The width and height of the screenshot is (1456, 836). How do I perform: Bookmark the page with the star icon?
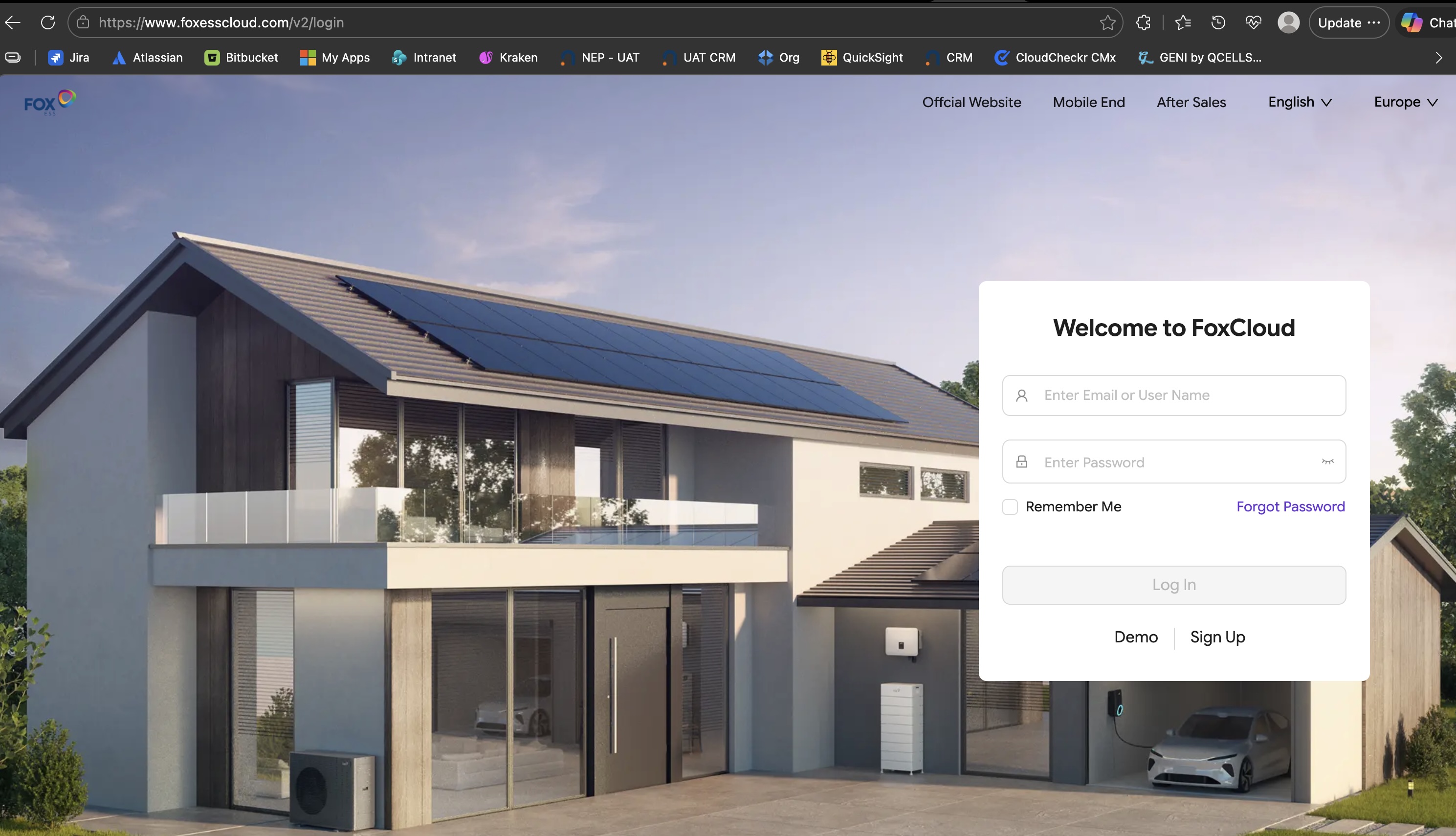(x=1107, y=22)
